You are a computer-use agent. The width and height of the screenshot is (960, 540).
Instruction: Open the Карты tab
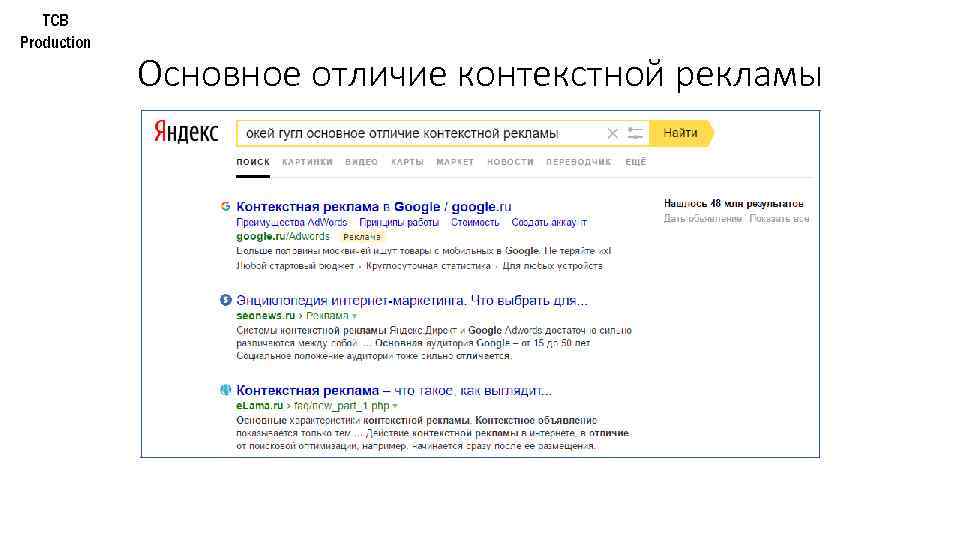tap(407, 162)
